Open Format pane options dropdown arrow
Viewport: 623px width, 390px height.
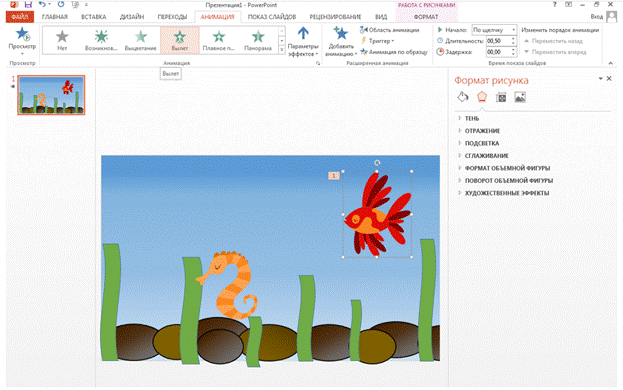click(600, 79)
